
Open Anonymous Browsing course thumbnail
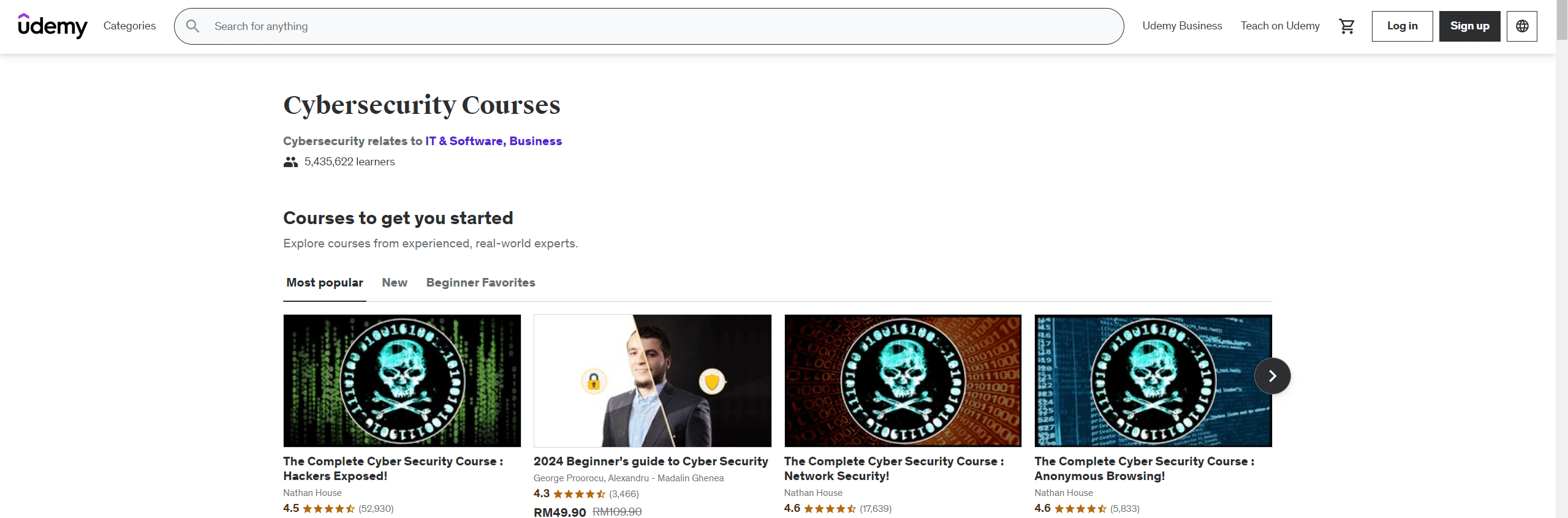coord(1153,381)
